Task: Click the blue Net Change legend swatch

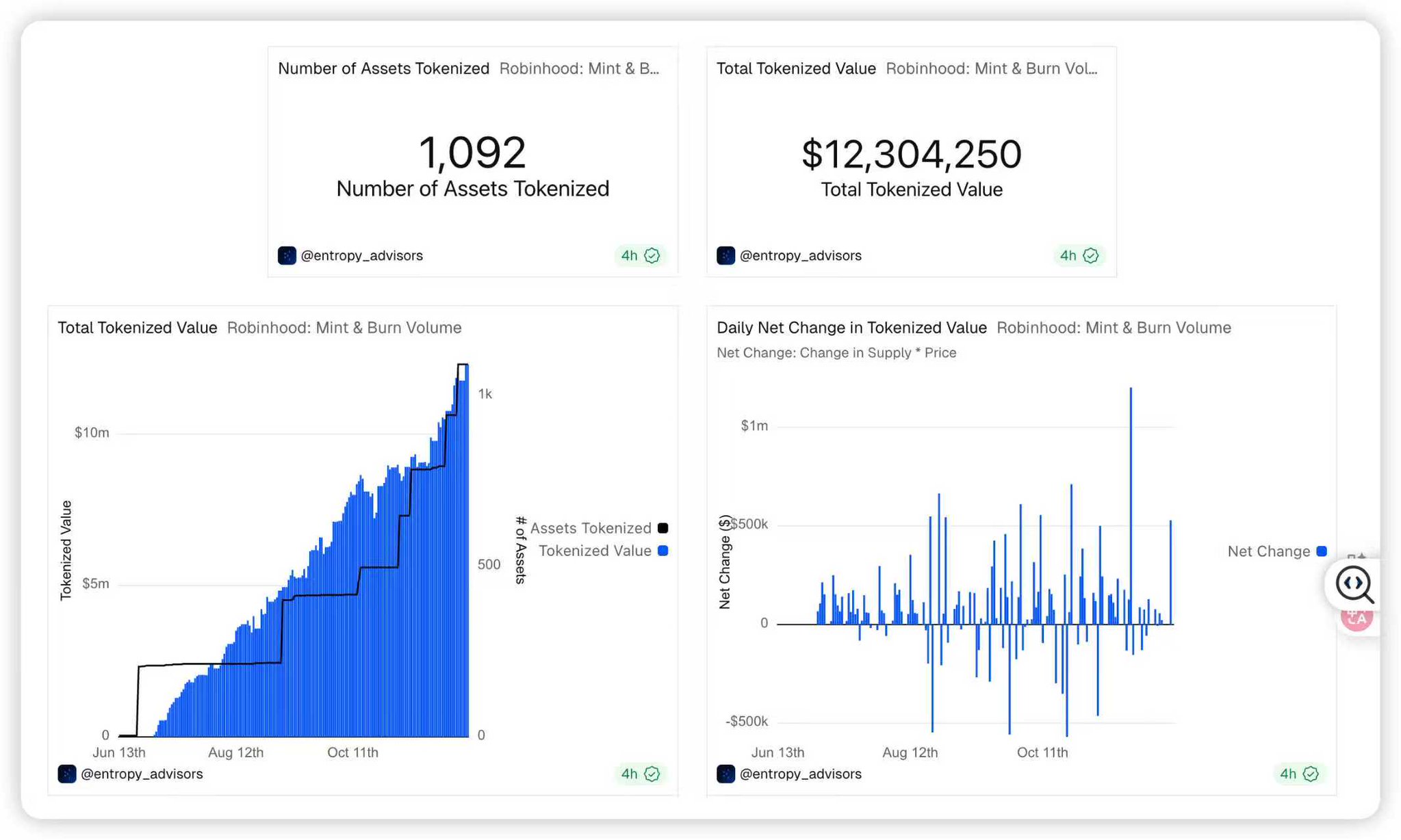Action: 1322,551
